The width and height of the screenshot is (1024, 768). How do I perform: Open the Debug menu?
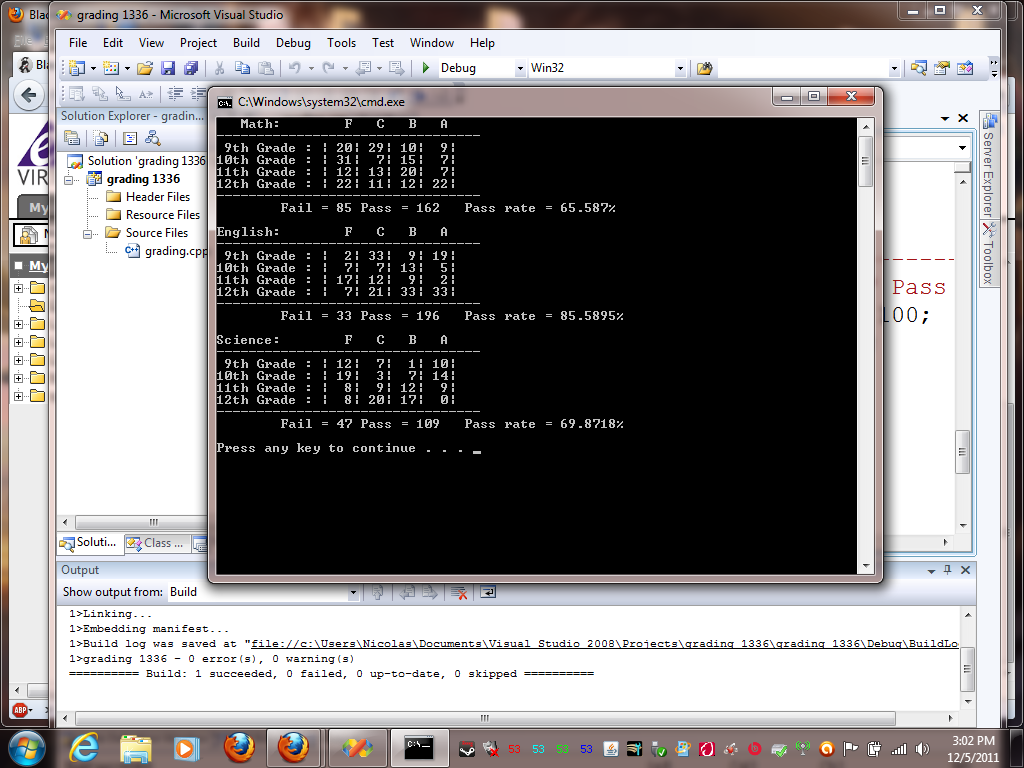(293, 43)
